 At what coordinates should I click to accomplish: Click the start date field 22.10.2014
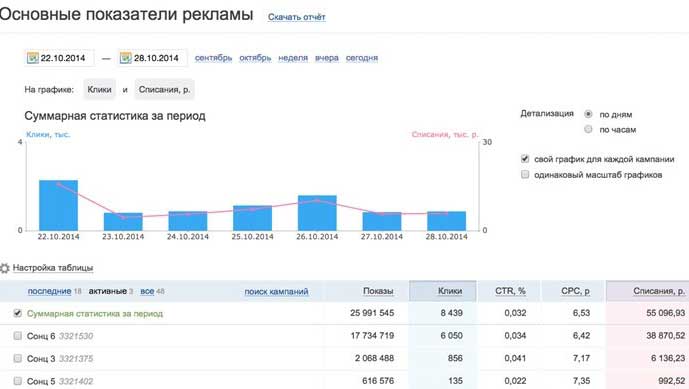pyautogui.click(x=59, y=58)
